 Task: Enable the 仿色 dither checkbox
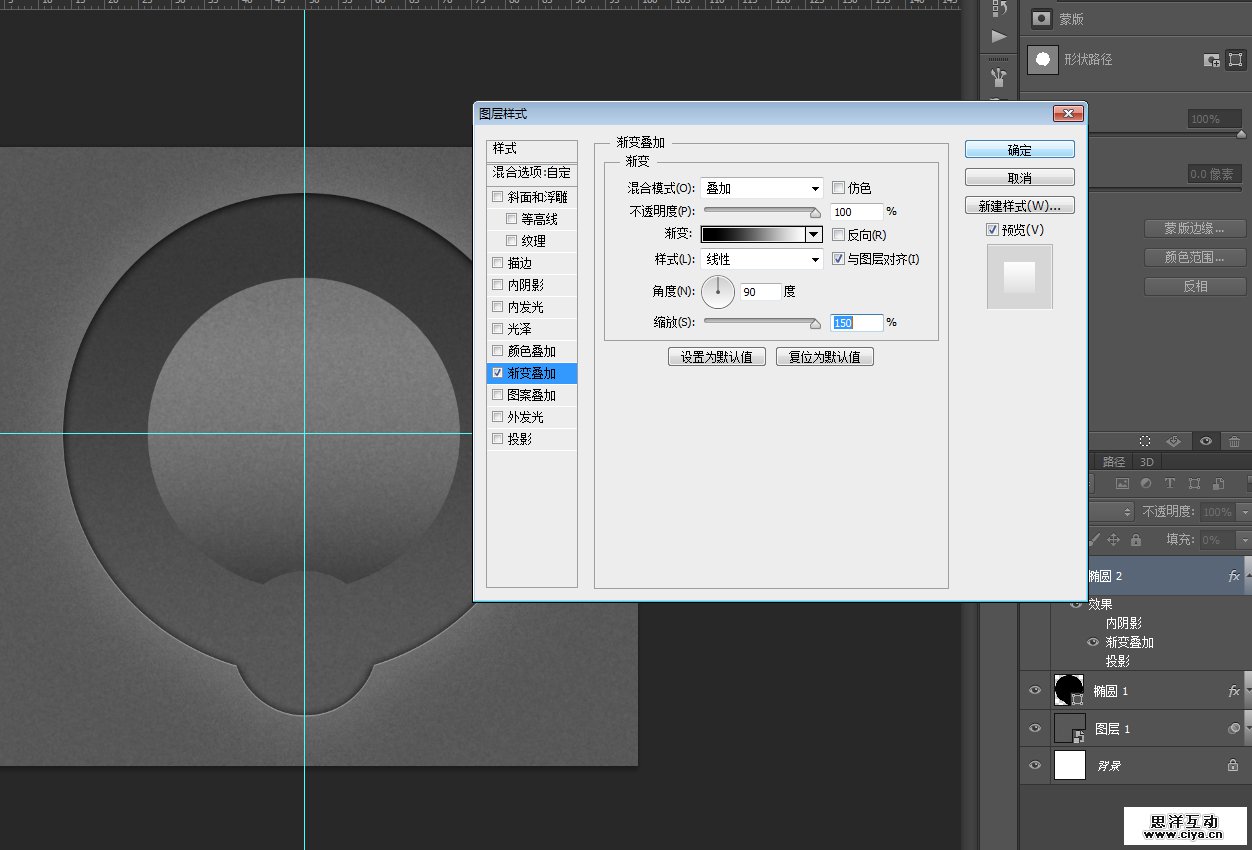point(839,188)
